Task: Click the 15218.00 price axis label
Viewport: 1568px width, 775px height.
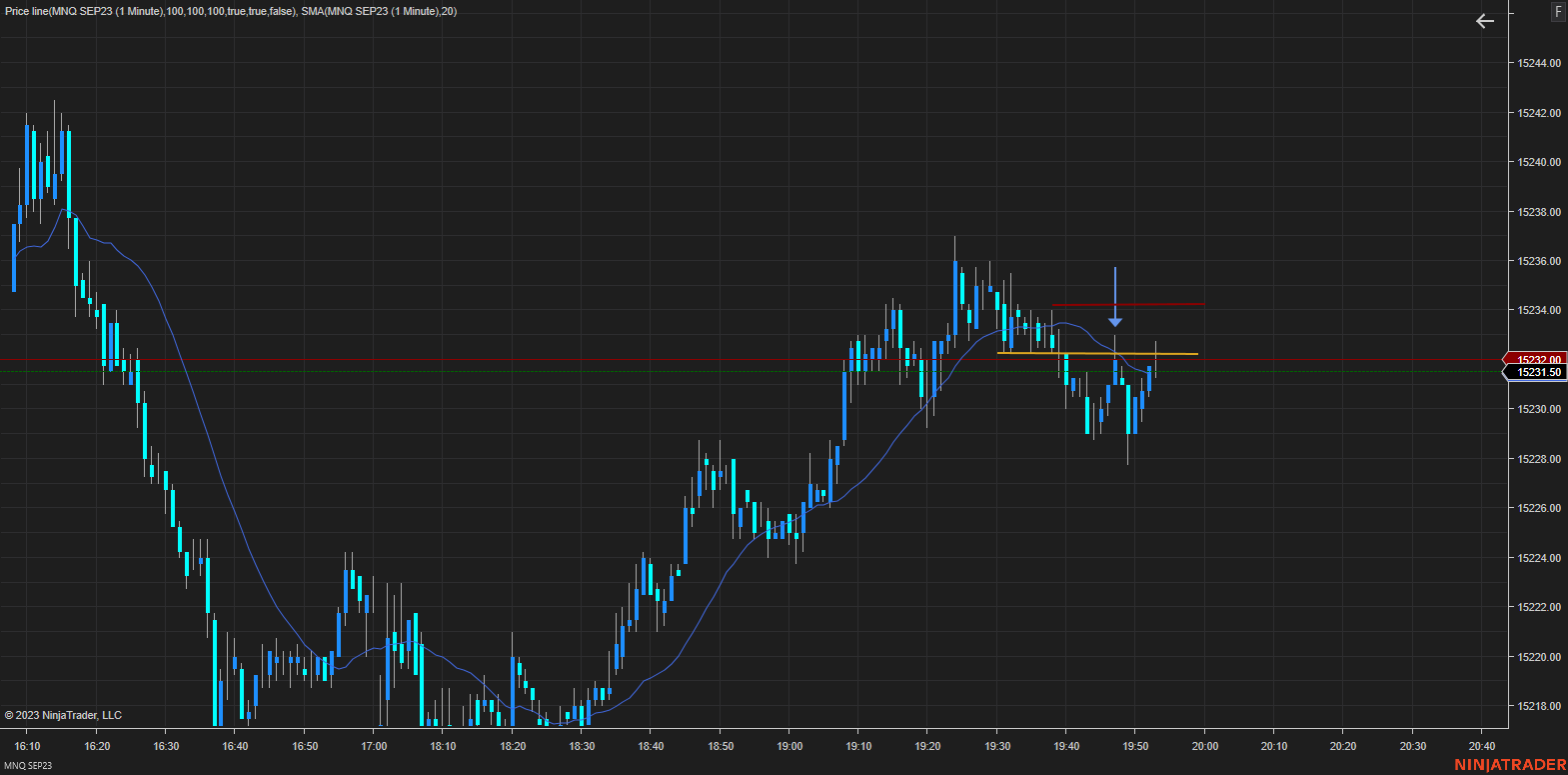Action: point(1539,706)
